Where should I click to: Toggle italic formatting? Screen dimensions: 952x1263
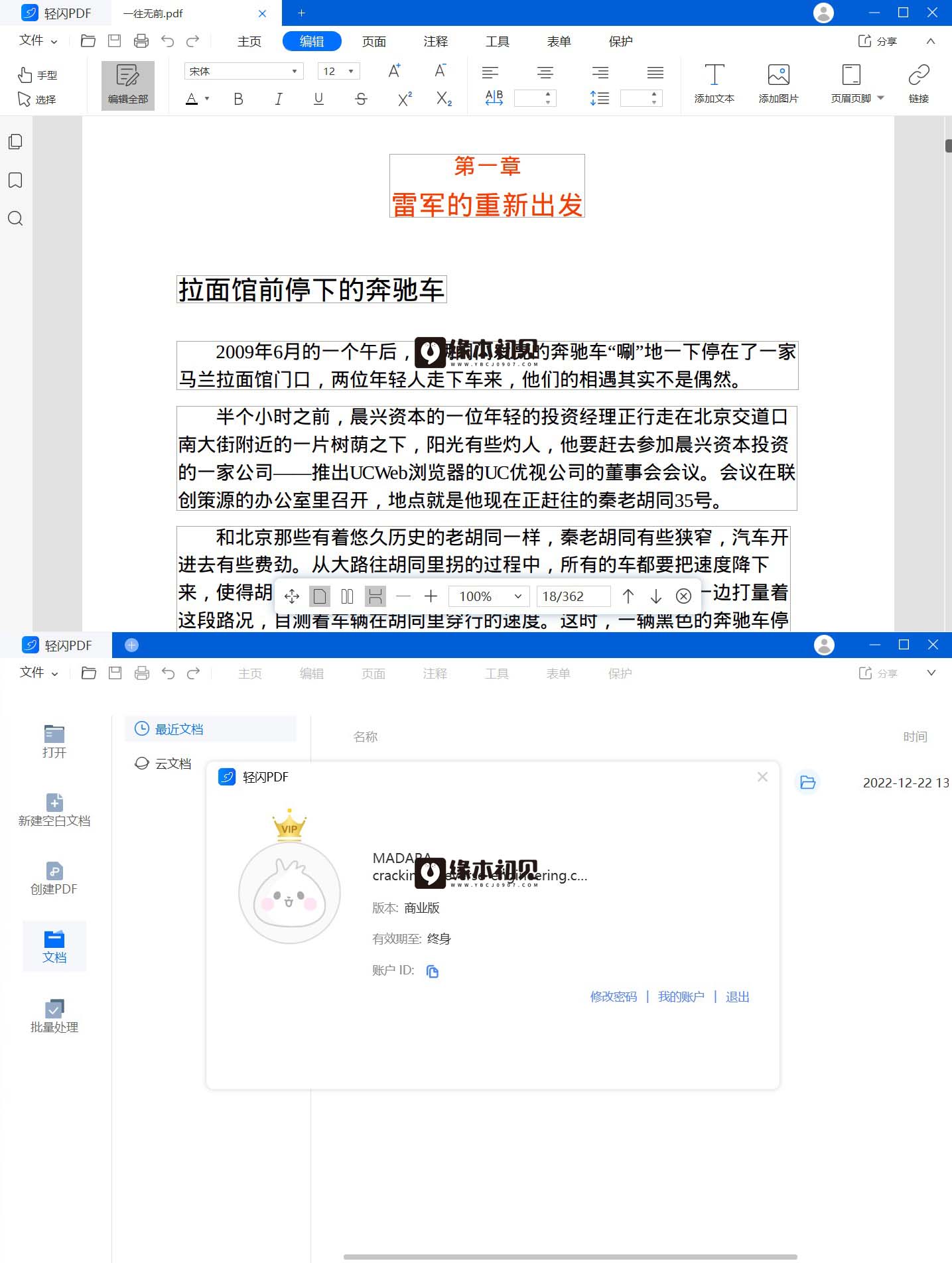279,99
